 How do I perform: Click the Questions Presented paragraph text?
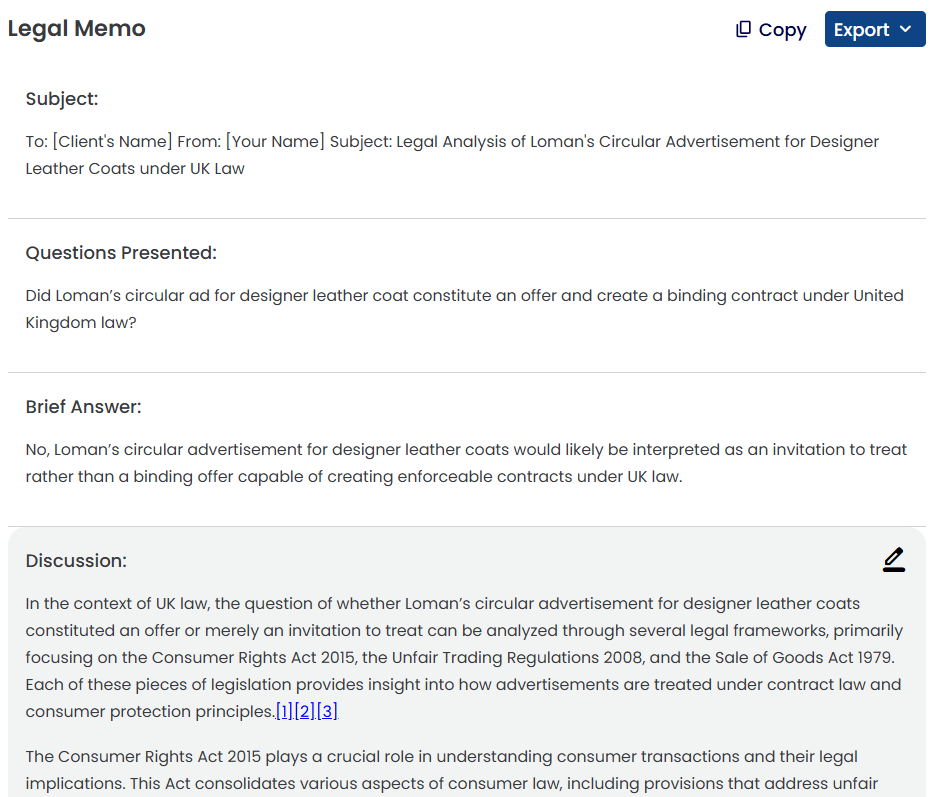pyautogui.click(x=464, y=309)
